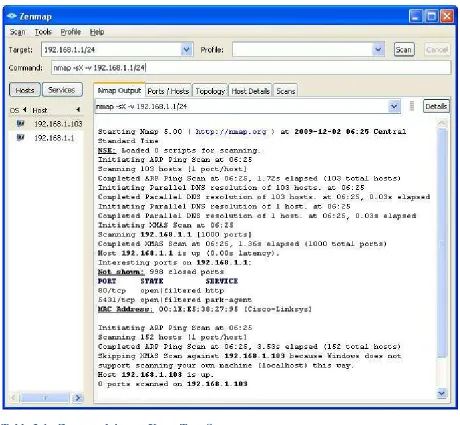Switch to the Ports / Hosts tab
This screenshot has height=425, width=460.
(x=168, y=91)
